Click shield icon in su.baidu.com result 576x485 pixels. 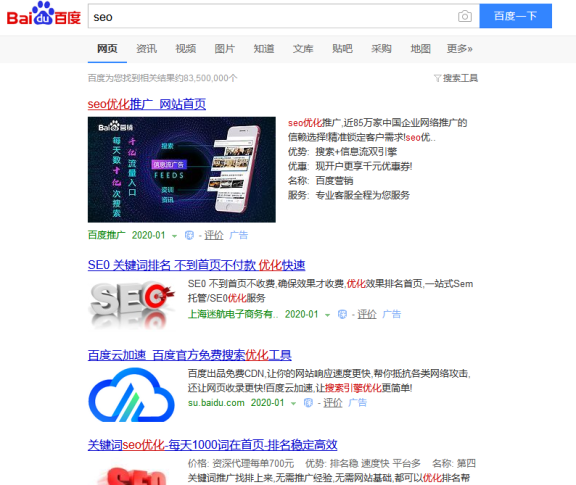tap(308, 403)
